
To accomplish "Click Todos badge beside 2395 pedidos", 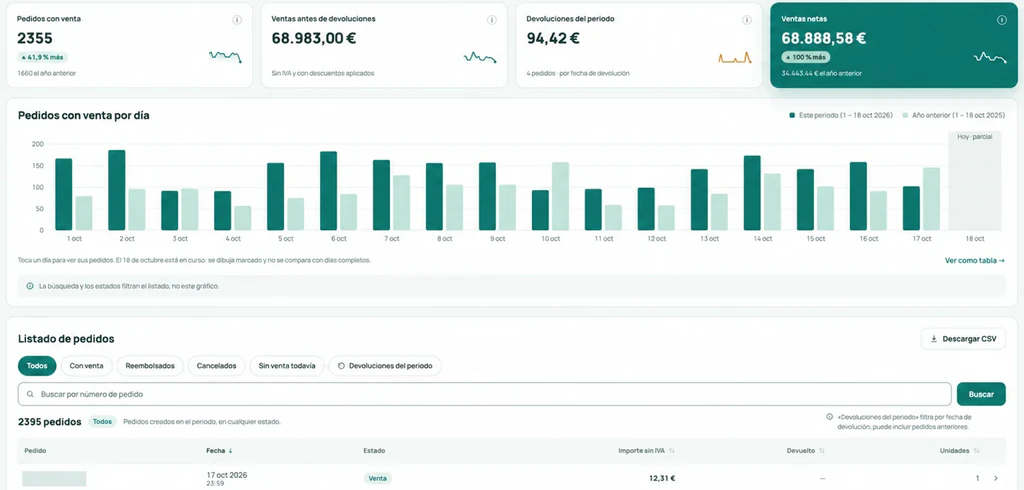I will click(102, 422).
